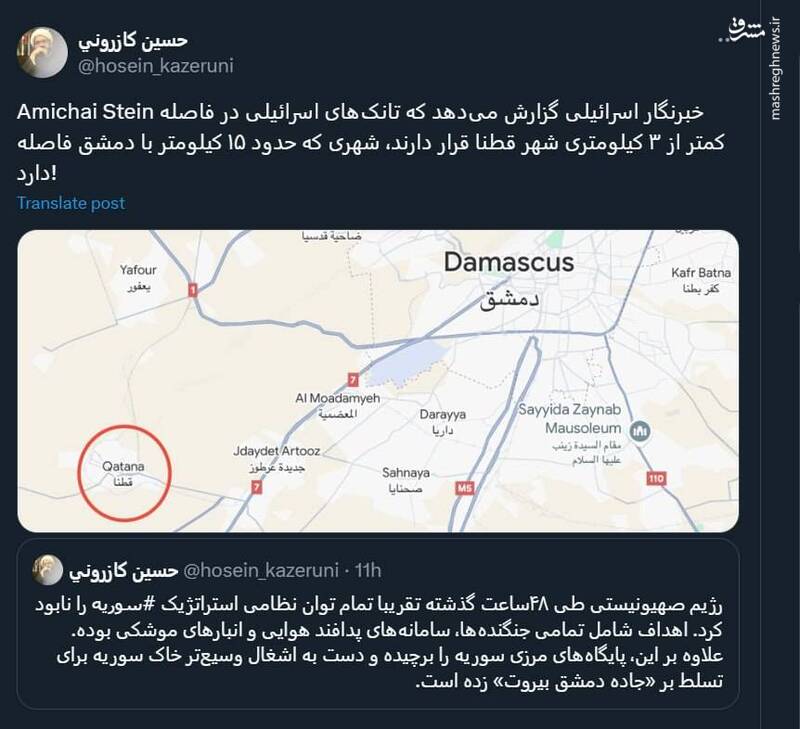This screenshot has width=800, height=729.
Task: Click the small avatar in the quoted post
Action: [48, 570]
